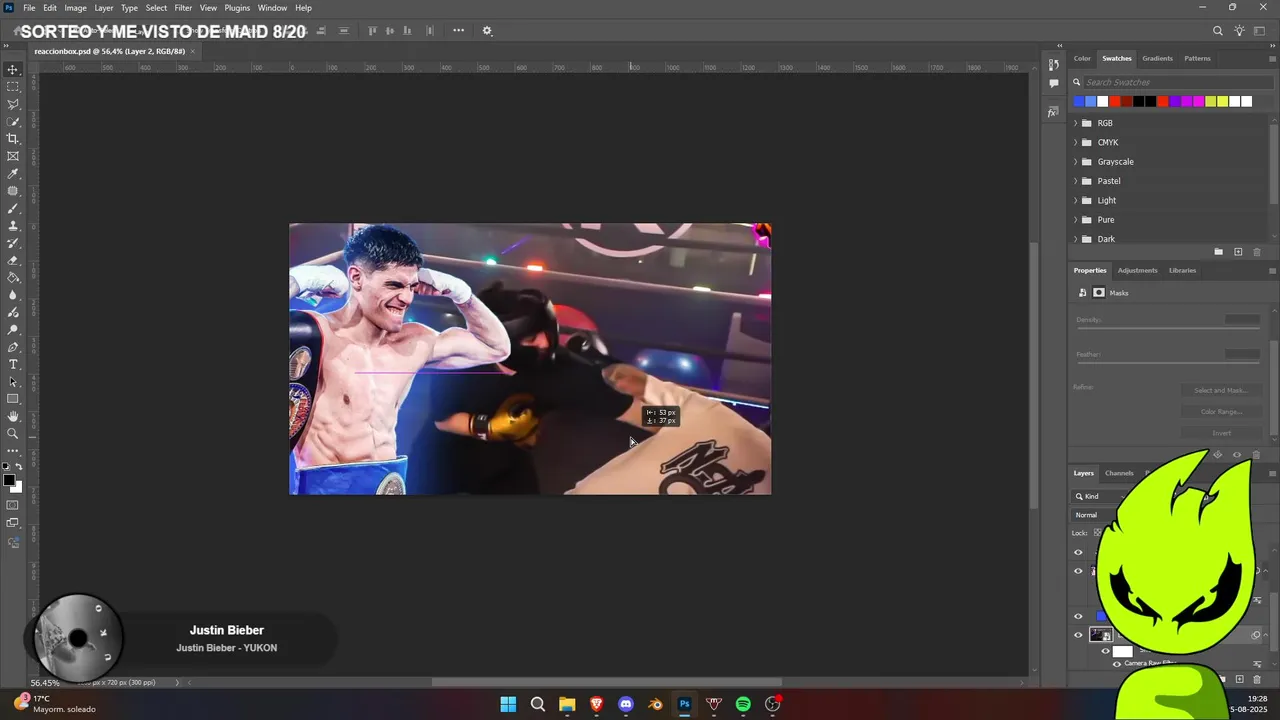Select the Lasso tool

[13, 104]
